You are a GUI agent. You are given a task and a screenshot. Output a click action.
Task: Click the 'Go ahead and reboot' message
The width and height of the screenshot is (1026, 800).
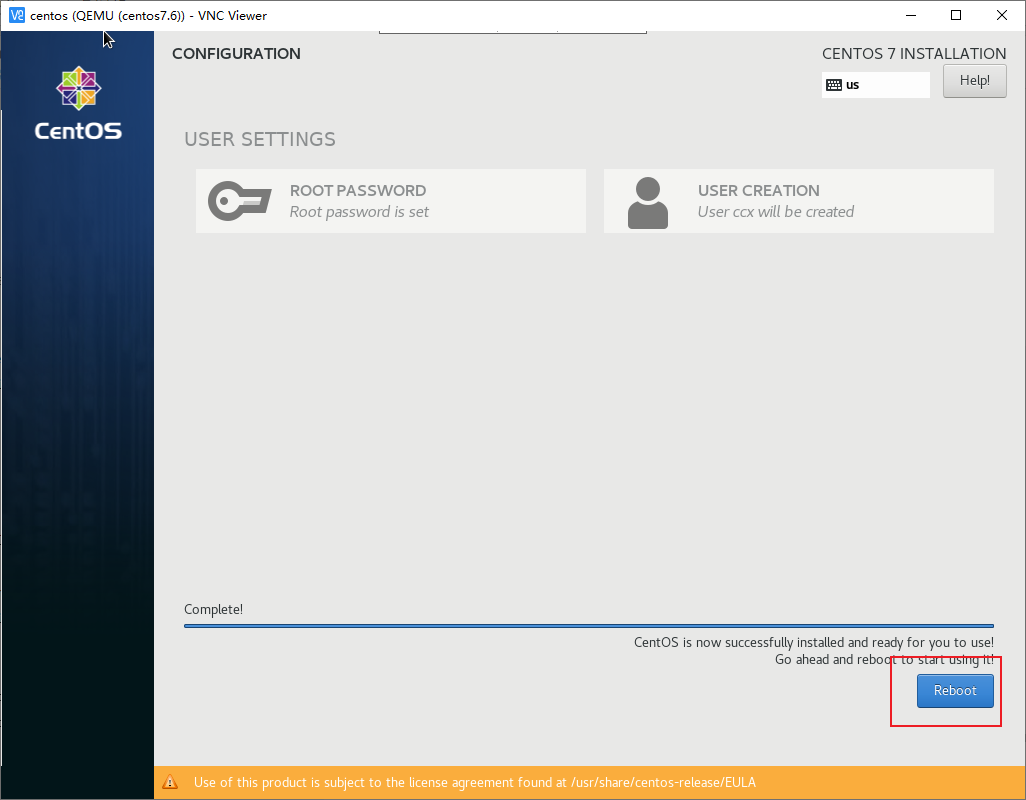885,659
